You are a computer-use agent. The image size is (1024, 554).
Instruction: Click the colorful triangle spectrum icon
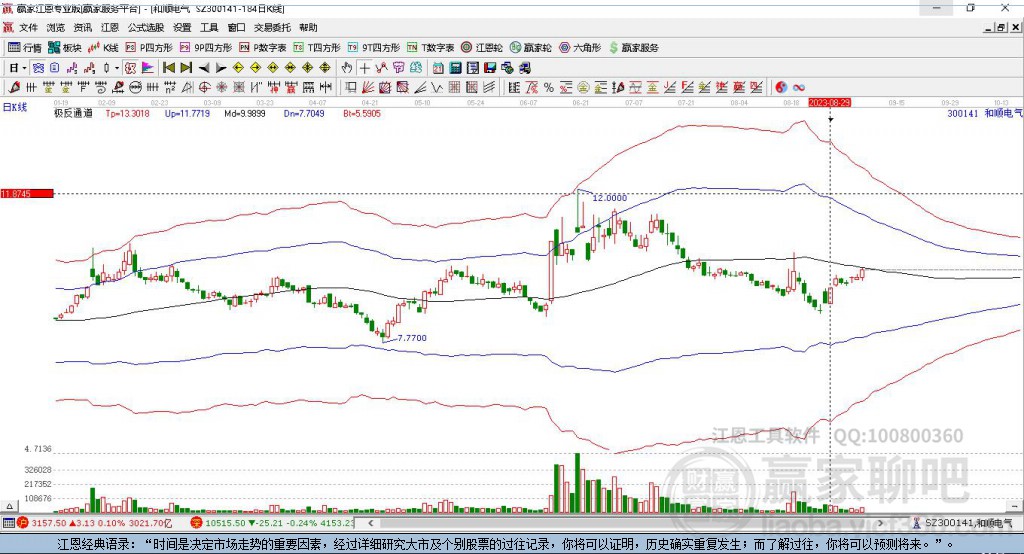pyautogui.click(x=148, y=68)
